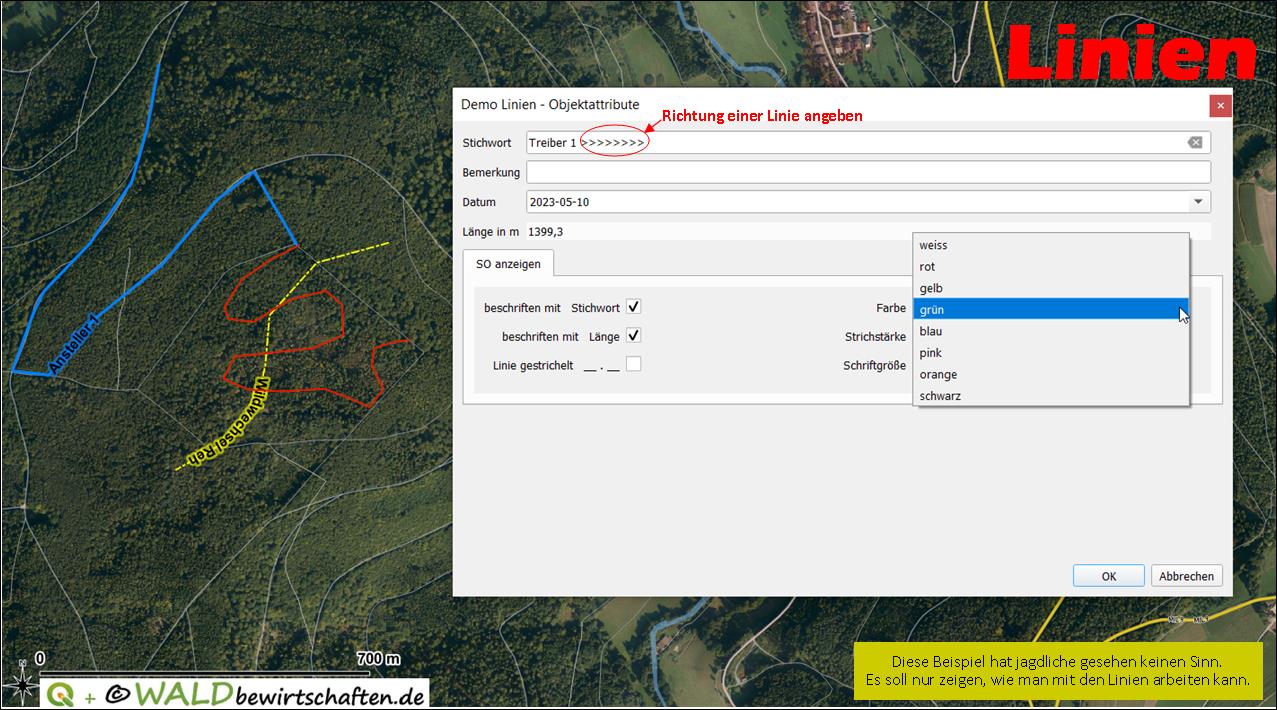Click into the Bemerkung text field
This screenshot has width=1277, height=710.
tap(868, 172)
